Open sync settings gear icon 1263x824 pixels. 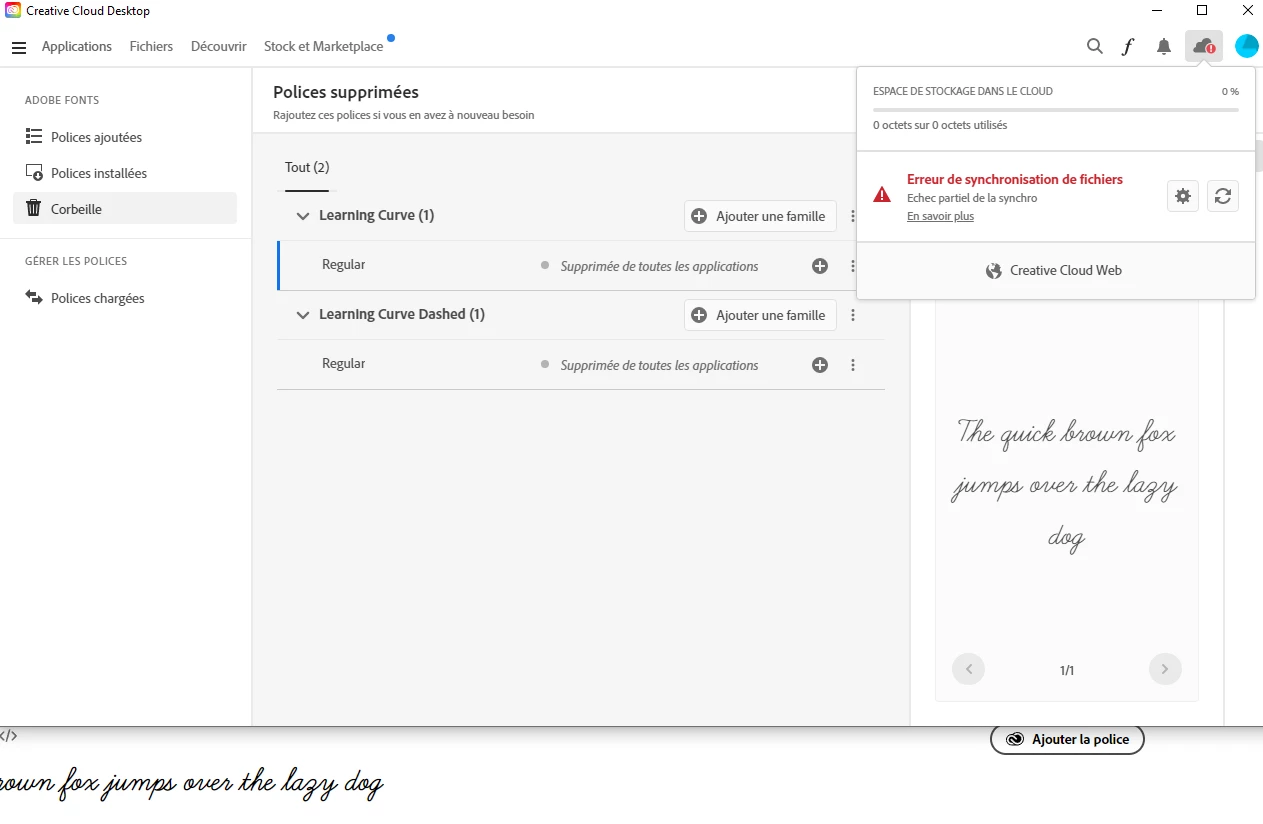tap(1183, 196)
